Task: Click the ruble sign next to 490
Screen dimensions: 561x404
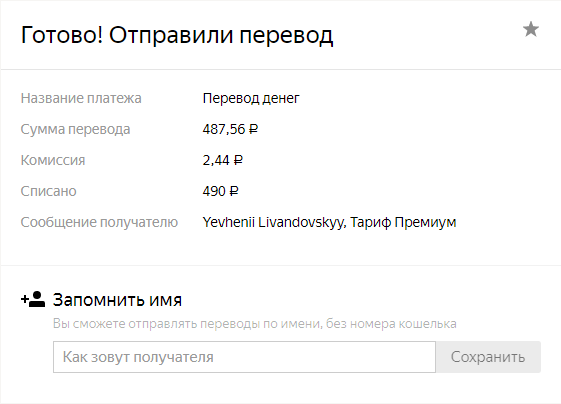Action: pos(234,191)
